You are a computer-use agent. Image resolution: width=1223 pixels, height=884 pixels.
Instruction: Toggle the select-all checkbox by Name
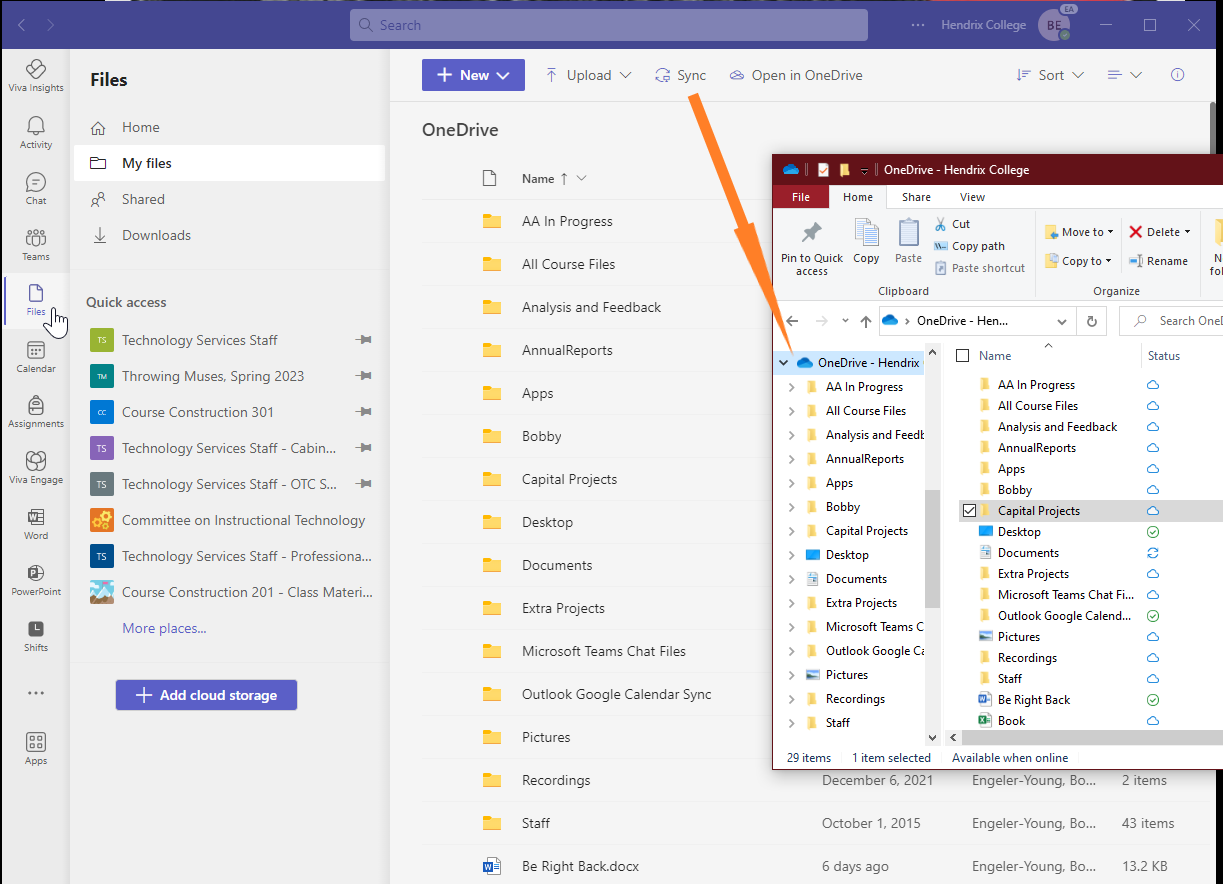coord(962,356)
